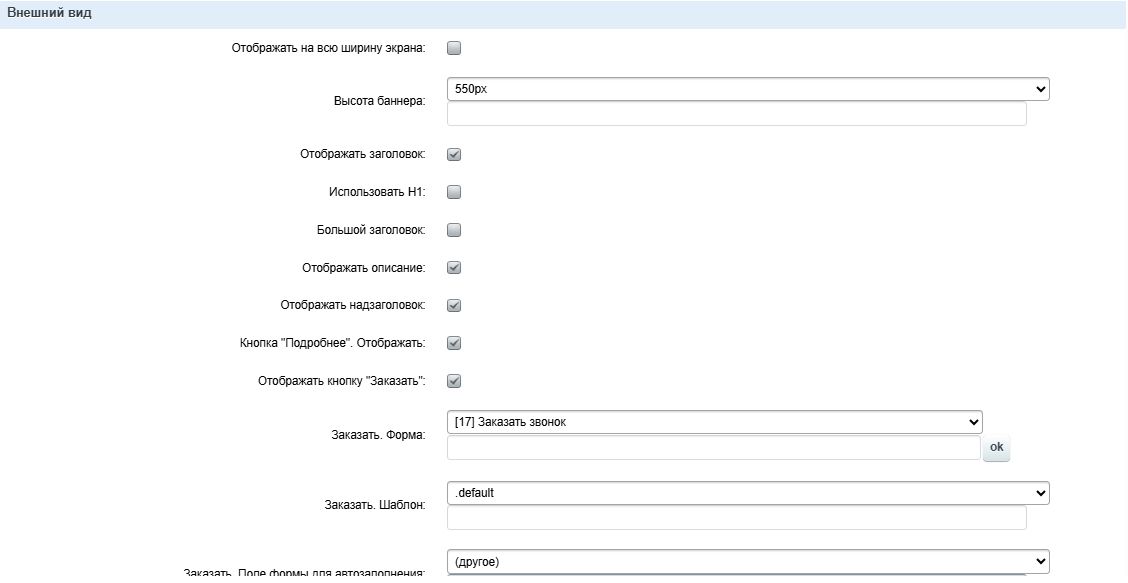
Task: Toggle the 'Отображать надзаголовок' checkbox
Action: point(454,306)
